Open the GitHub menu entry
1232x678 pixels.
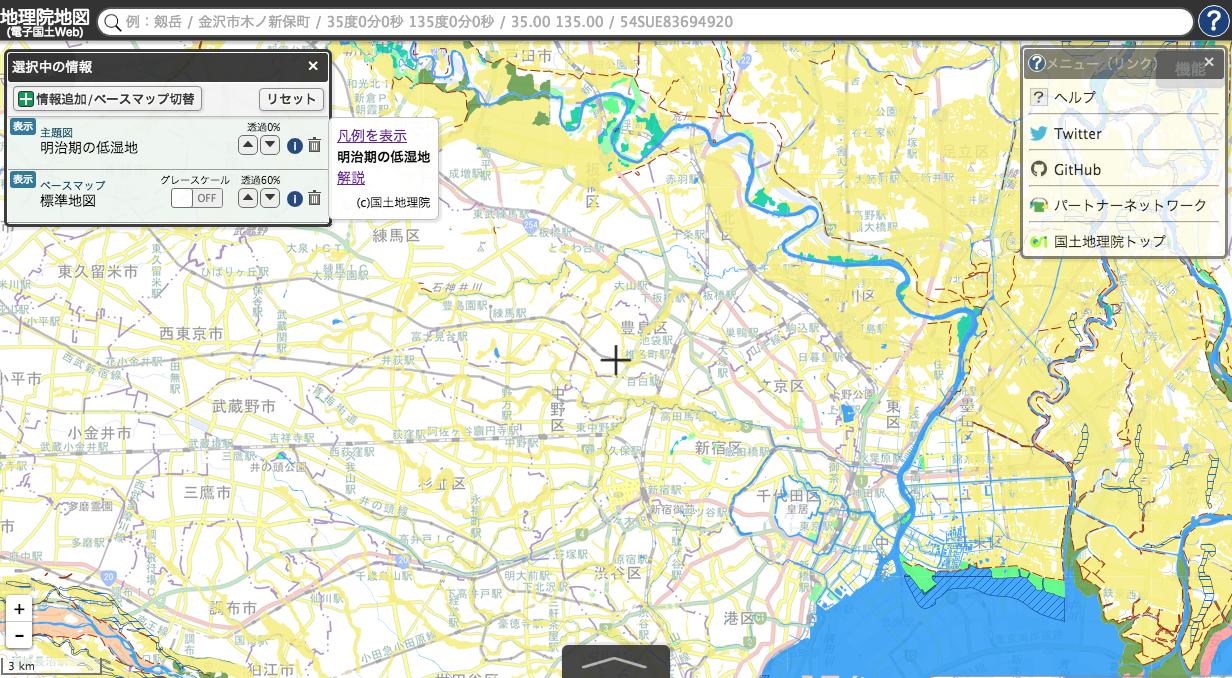click(x=1077, y=169)
